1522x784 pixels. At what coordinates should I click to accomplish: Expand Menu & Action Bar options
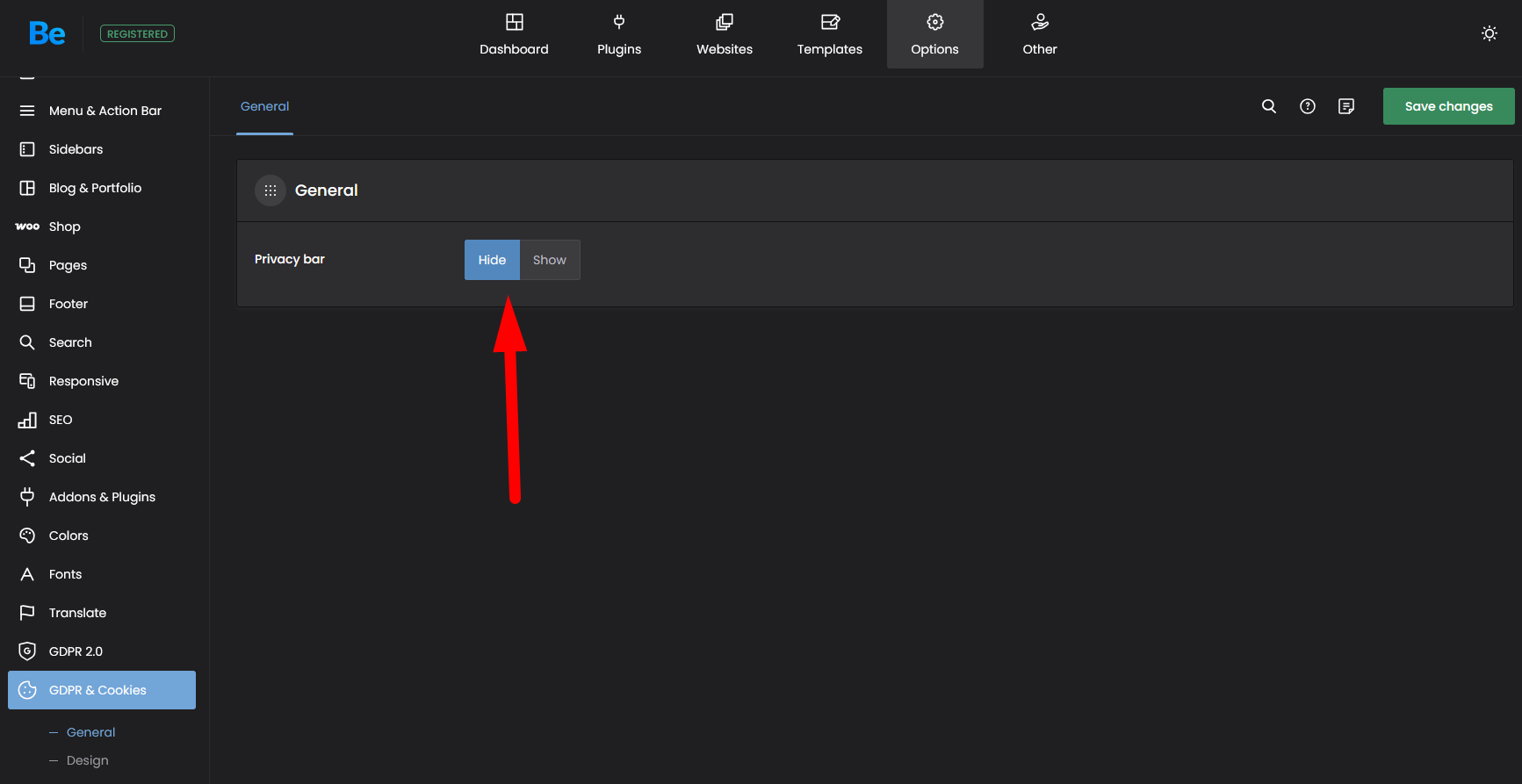(x=105, y=111)
